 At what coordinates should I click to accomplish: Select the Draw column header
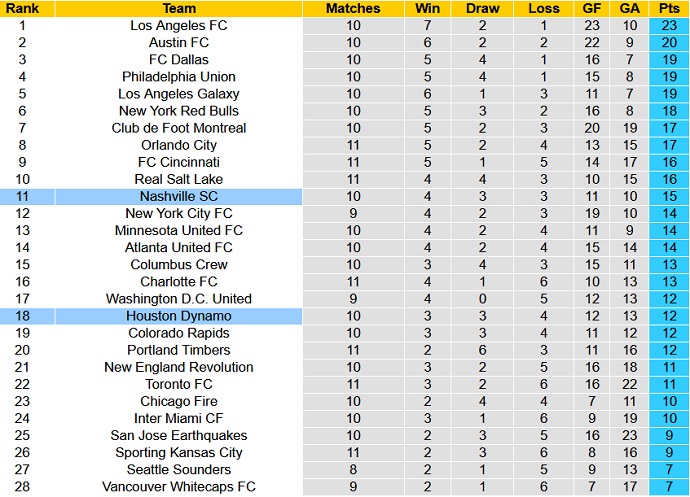click(483, 8)
